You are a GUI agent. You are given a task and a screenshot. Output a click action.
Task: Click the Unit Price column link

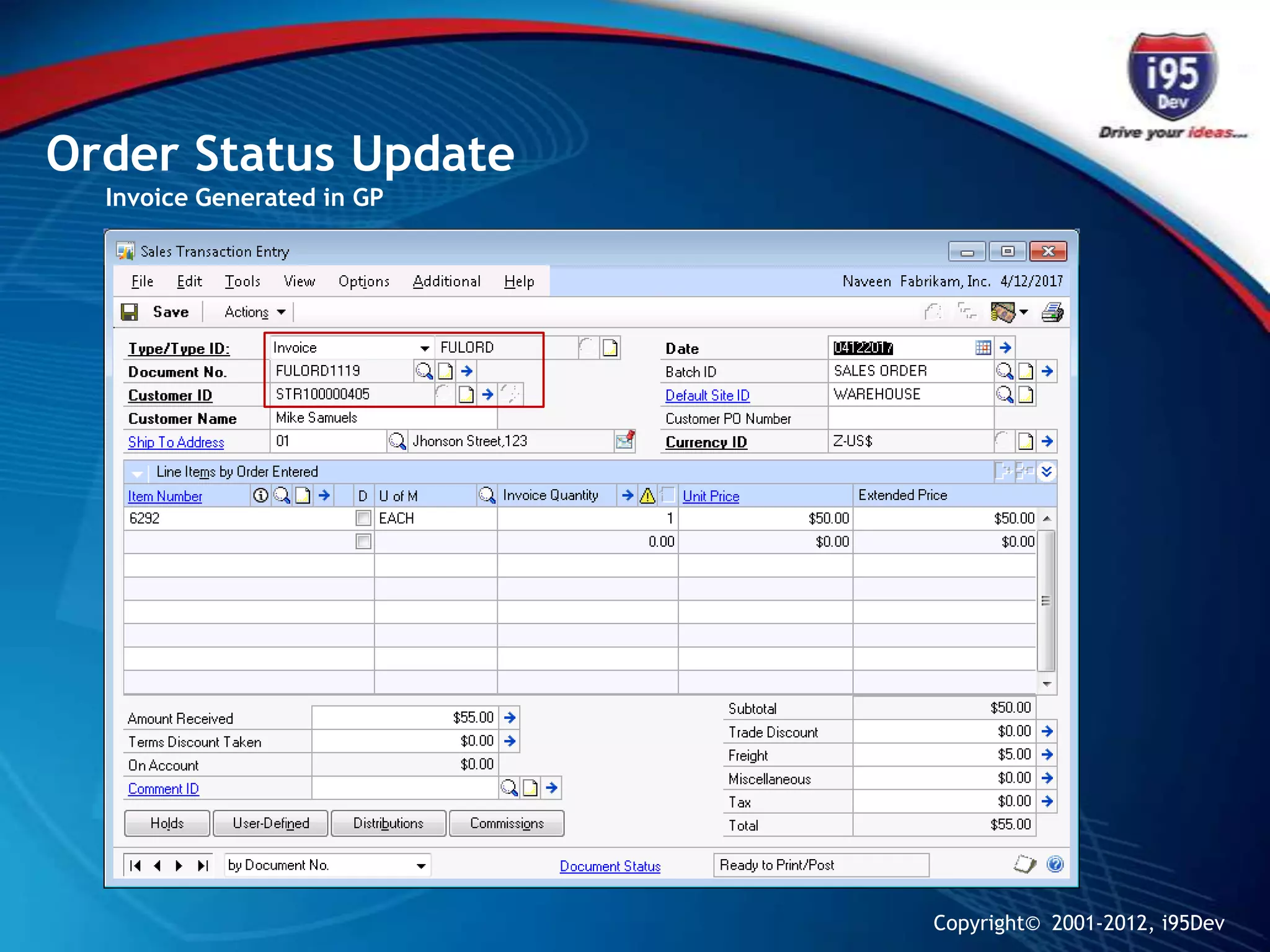(711, 496)
